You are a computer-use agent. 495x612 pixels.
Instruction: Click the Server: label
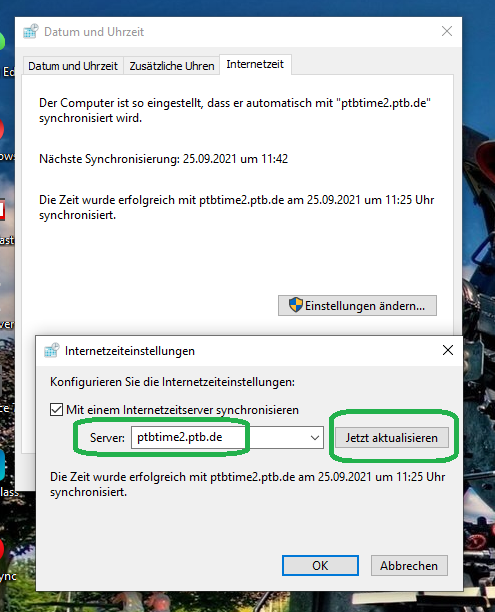(107, 438)
